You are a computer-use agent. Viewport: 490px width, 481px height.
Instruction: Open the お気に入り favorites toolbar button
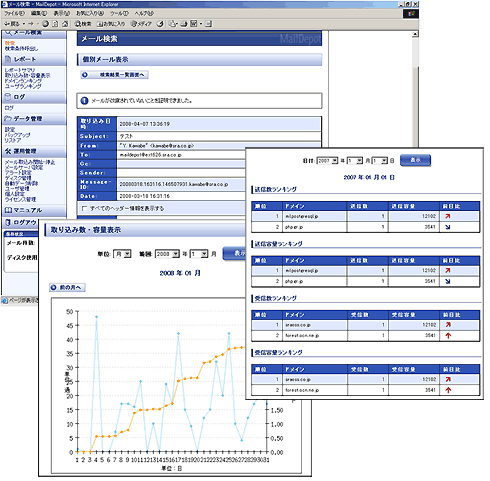coord(111,24)
